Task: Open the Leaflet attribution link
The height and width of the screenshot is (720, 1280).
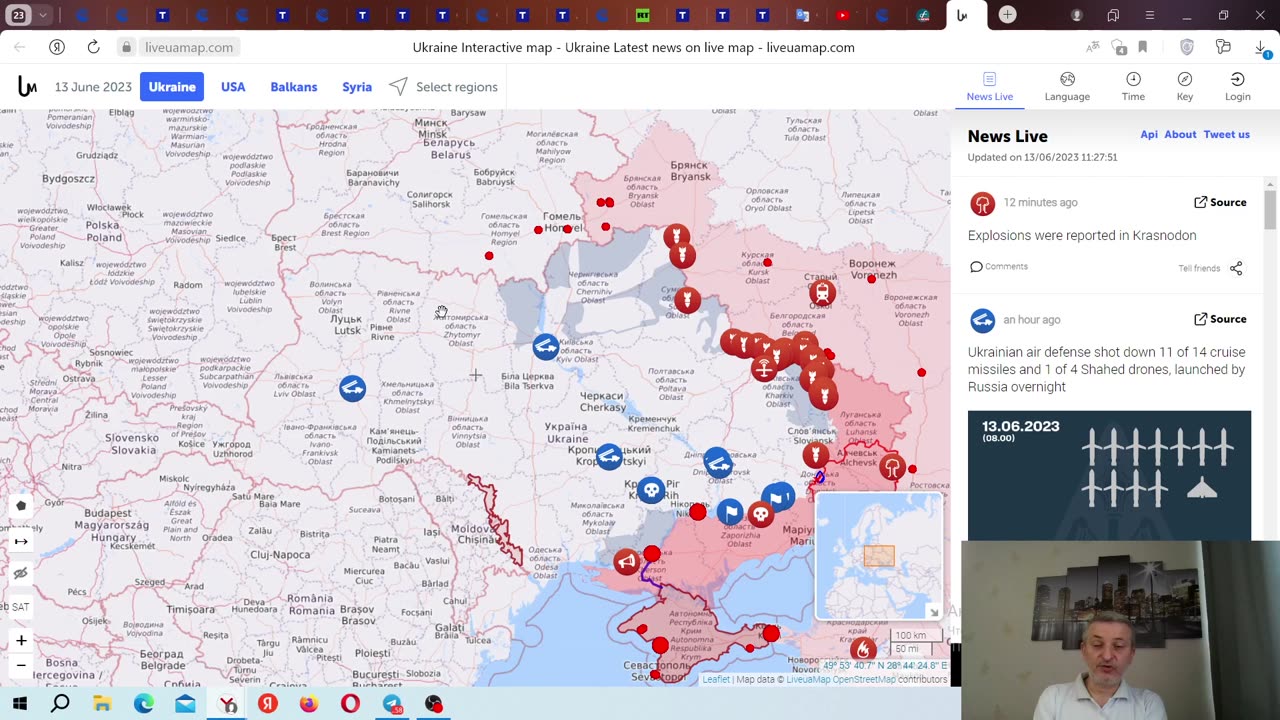Action: 716,680
